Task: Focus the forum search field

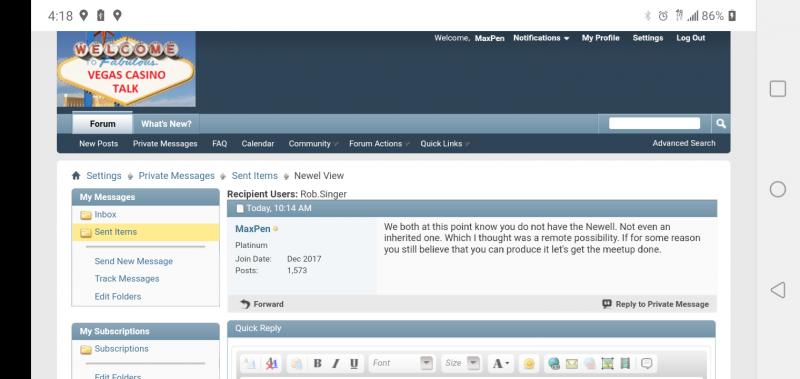Action: (654, 123)
